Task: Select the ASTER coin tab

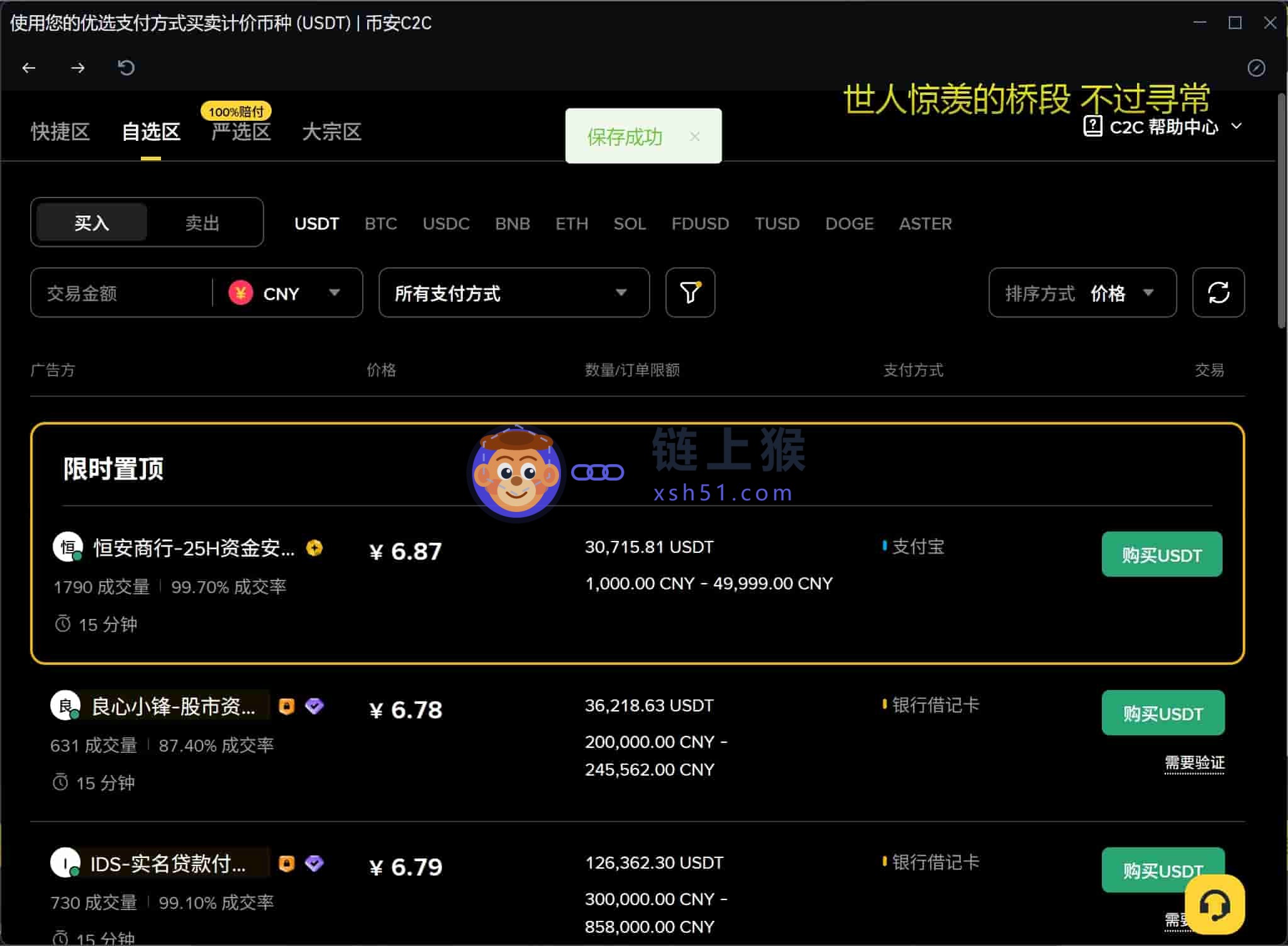Action: coord(925,223)
